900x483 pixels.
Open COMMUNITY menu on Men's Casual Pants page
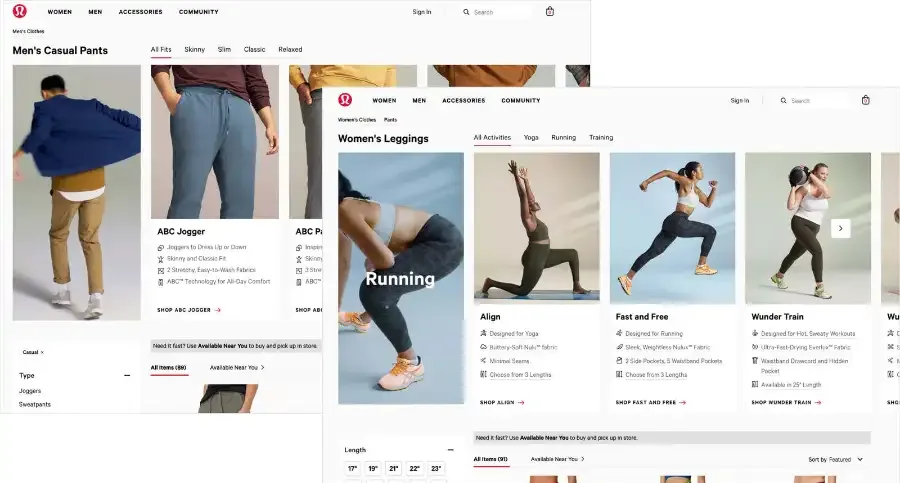(199, 12)
